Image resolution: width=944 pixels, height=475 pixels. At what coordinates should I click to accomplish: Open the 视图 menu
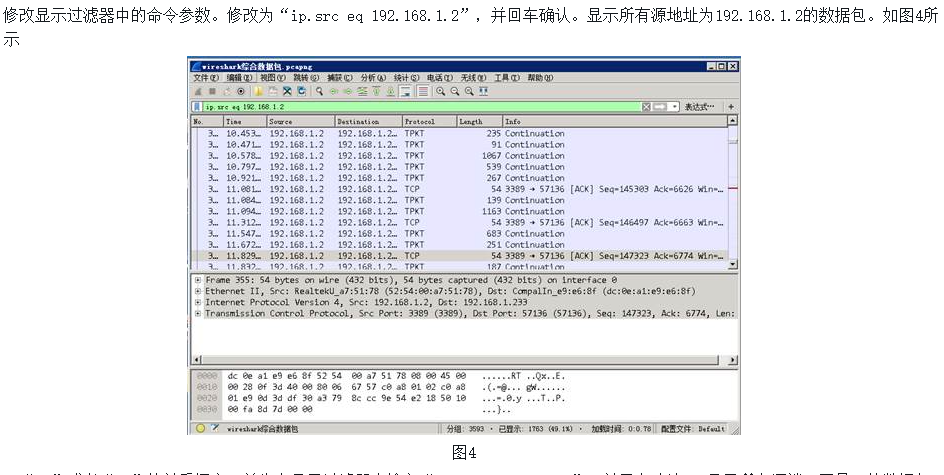point(273,78)
